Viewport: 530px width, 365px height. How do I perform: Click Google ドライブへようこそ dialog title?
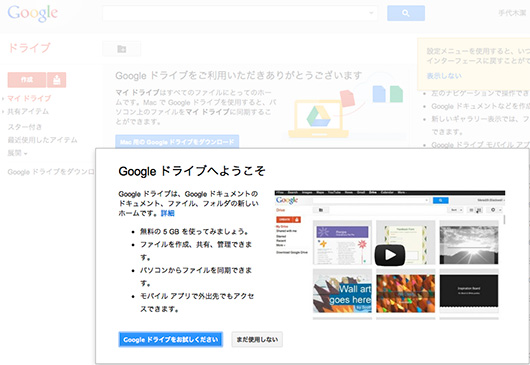coord(192,171)
